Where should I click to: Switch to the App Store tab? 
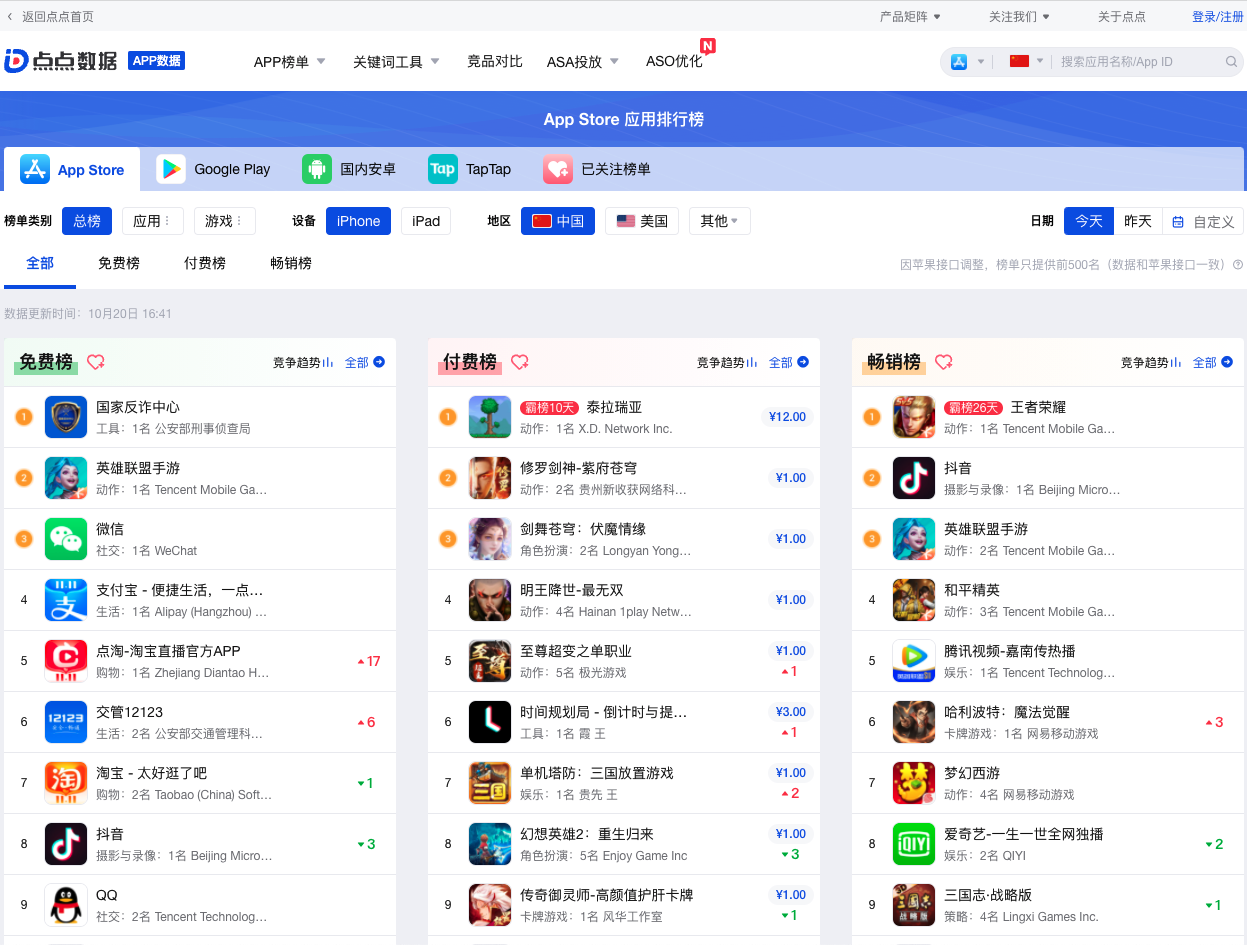(73, 169)
